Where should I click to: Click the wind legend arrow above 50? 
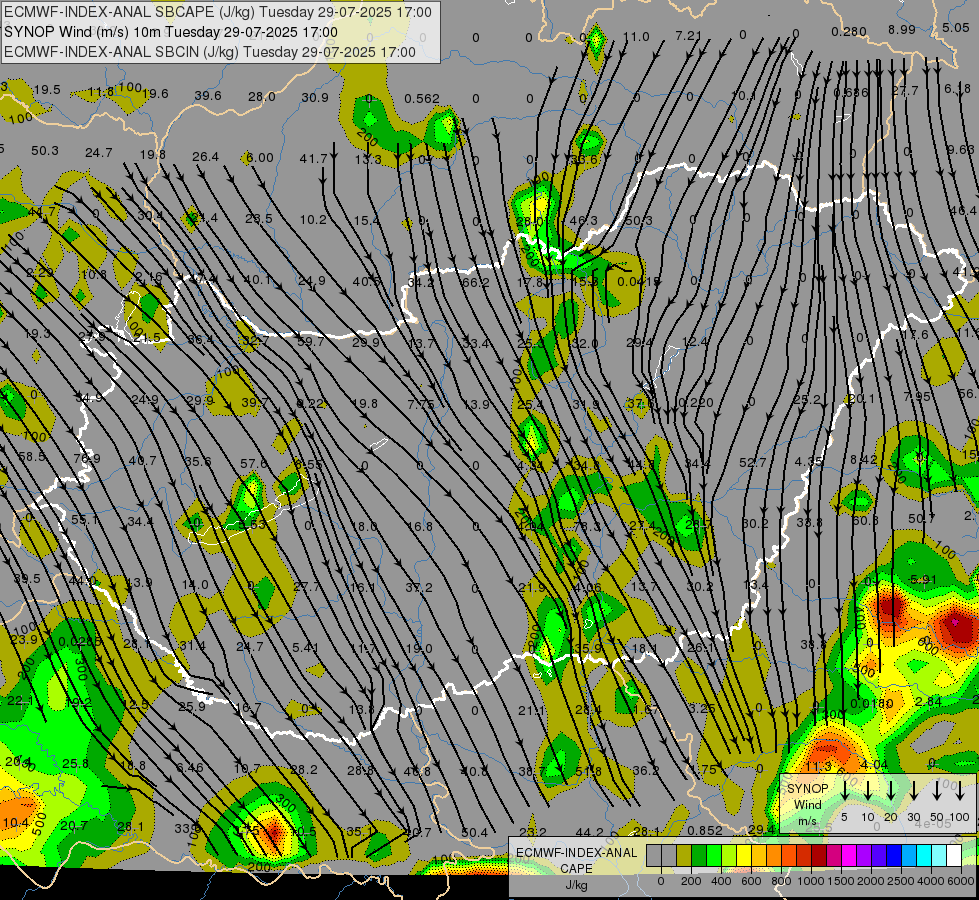click(937, 791)
